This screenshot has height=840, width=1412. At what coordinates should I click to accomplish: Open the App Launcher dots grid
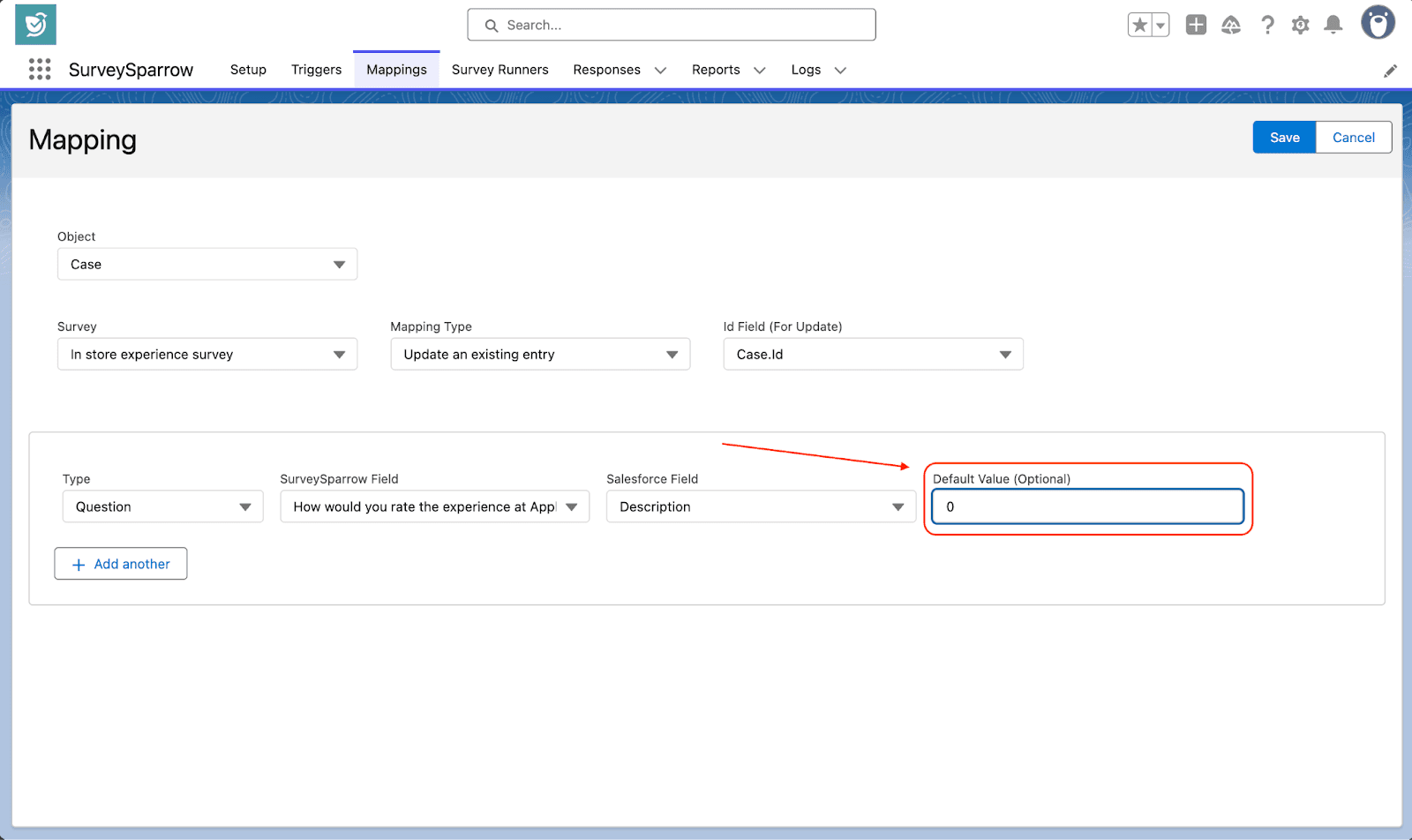coord(40,70)
